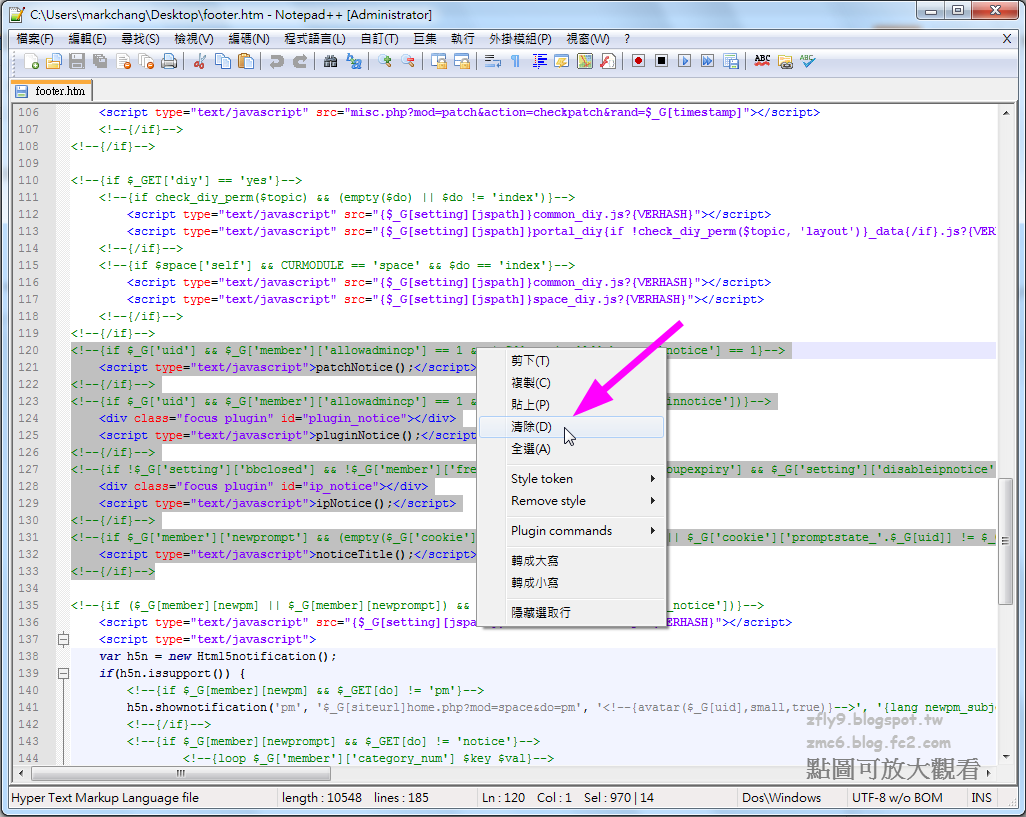Stop macro recording with square button
The width and height of the screenshot is (1026, 817).
662,61
